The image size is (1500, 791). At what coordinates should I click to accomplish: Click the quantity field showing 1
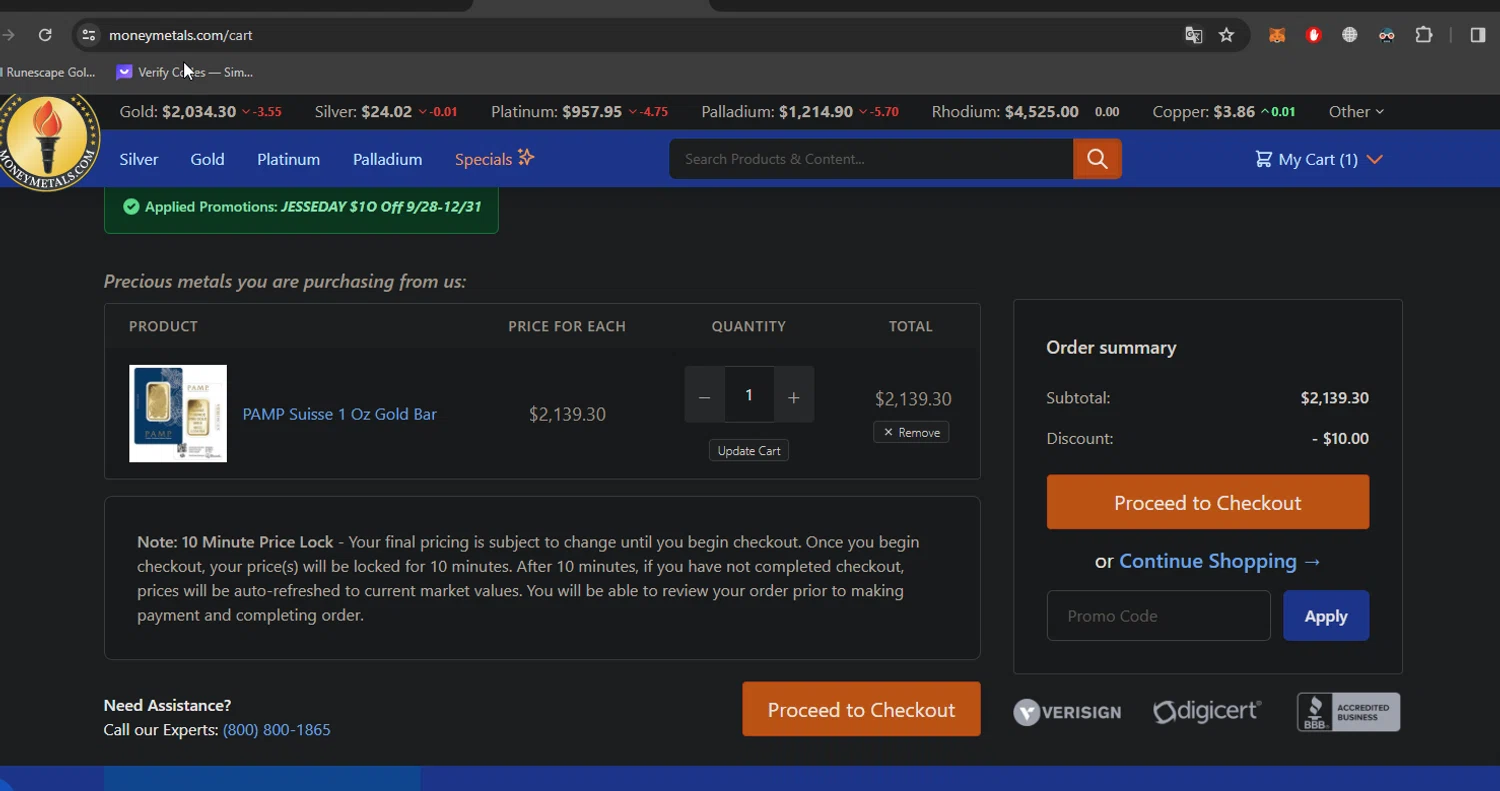point(749,394)
